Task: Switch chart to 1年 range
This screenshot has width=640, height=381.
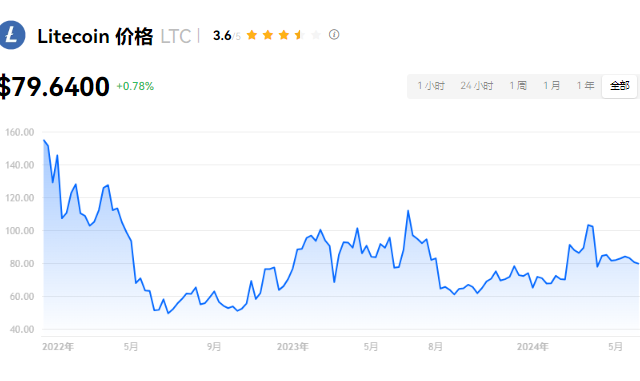Action: (585, 86)
